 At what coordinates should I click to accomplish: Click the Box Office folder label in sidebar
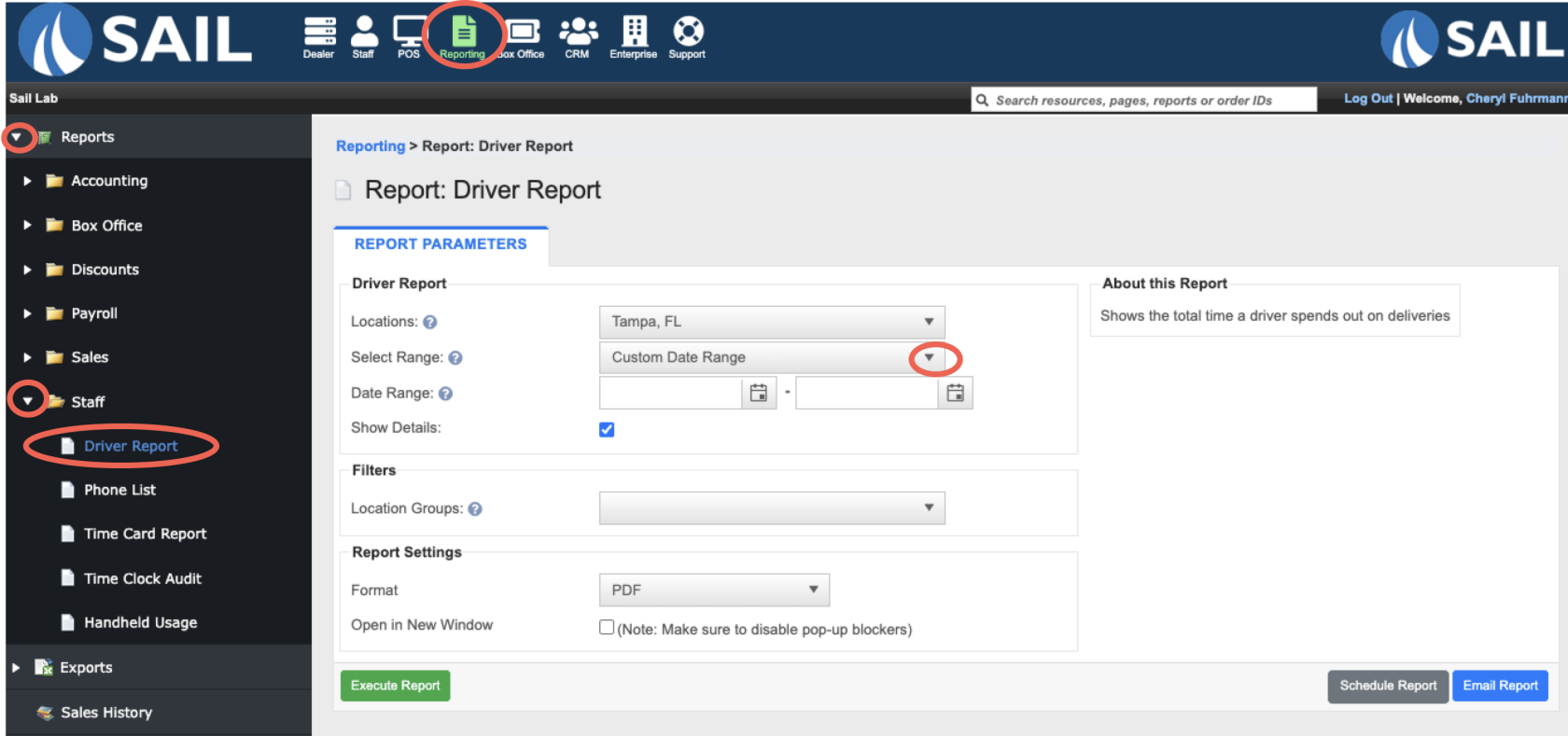pos(107,225)
